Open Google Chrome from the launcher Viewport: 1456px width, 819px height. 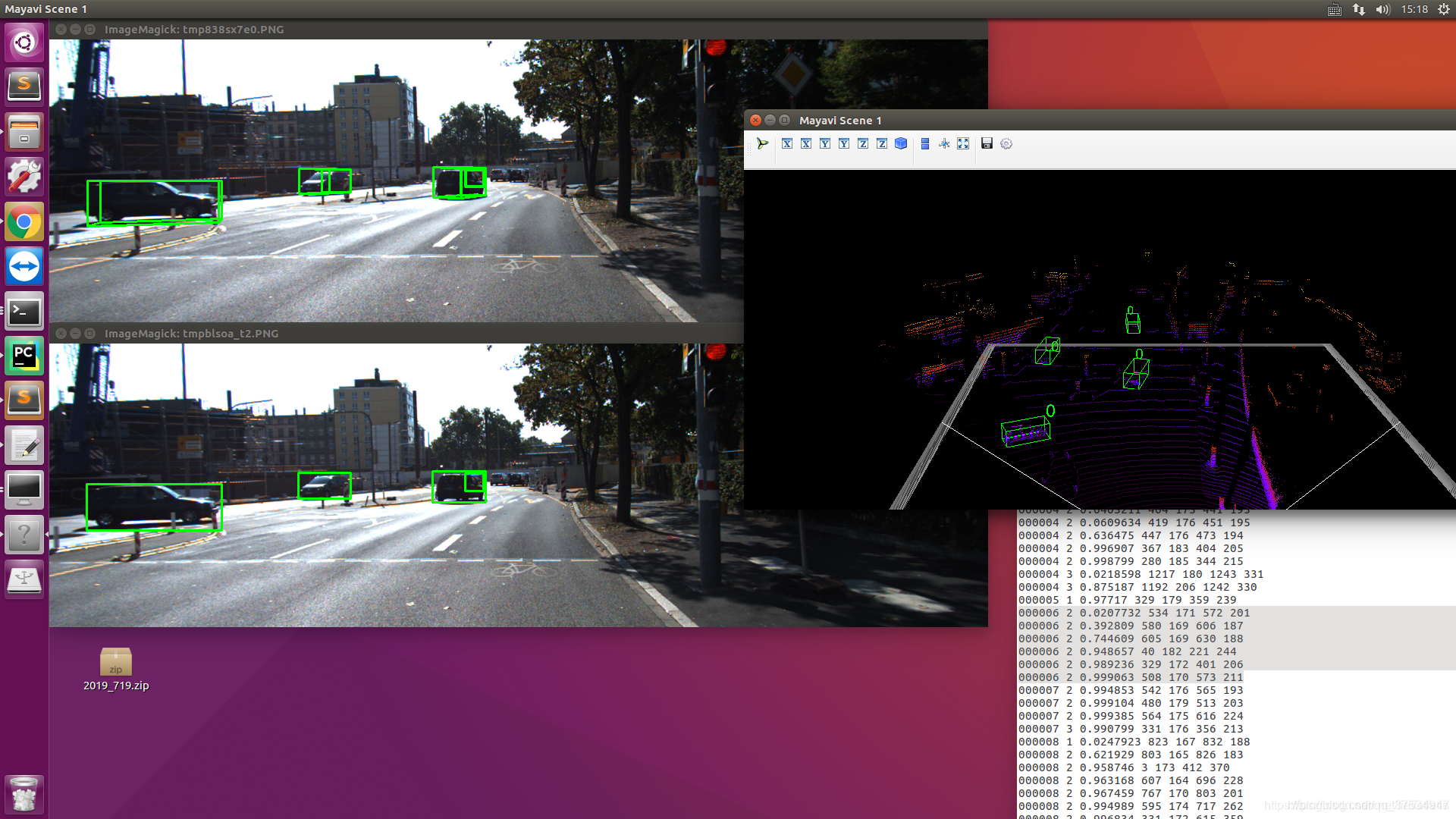click(24, 222)
